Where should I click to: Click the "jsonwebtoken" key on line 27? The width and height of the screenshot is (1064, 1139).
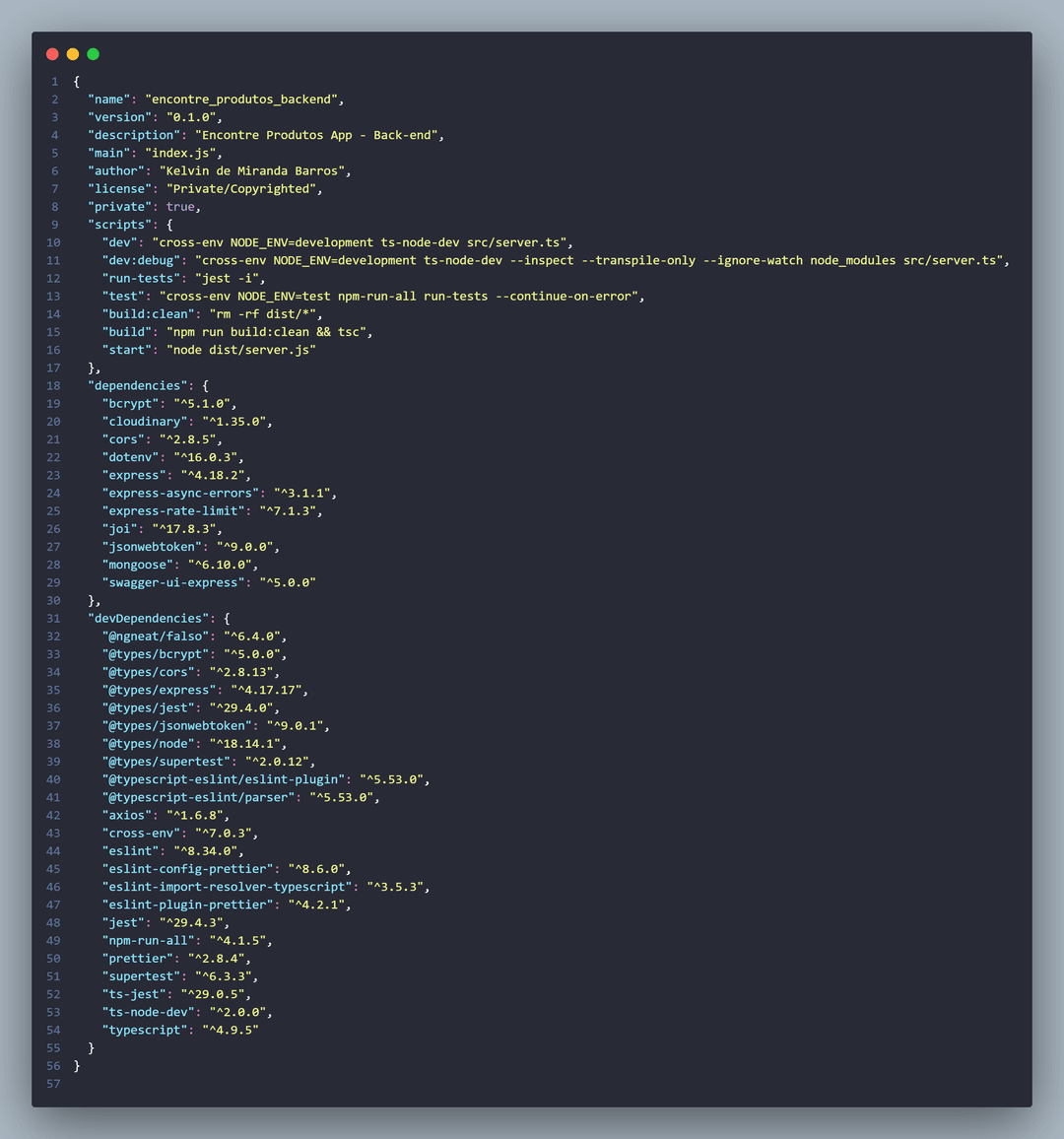click(x=152, y=547)
